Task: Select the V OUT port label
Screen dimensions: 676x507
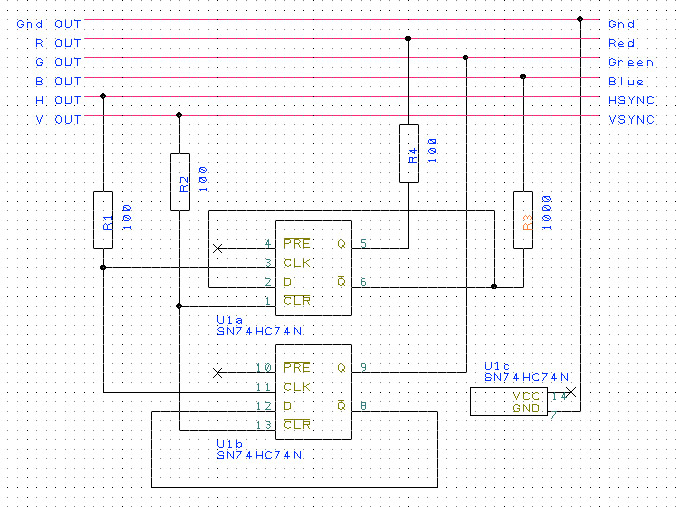Action: [x=58, y=120]
